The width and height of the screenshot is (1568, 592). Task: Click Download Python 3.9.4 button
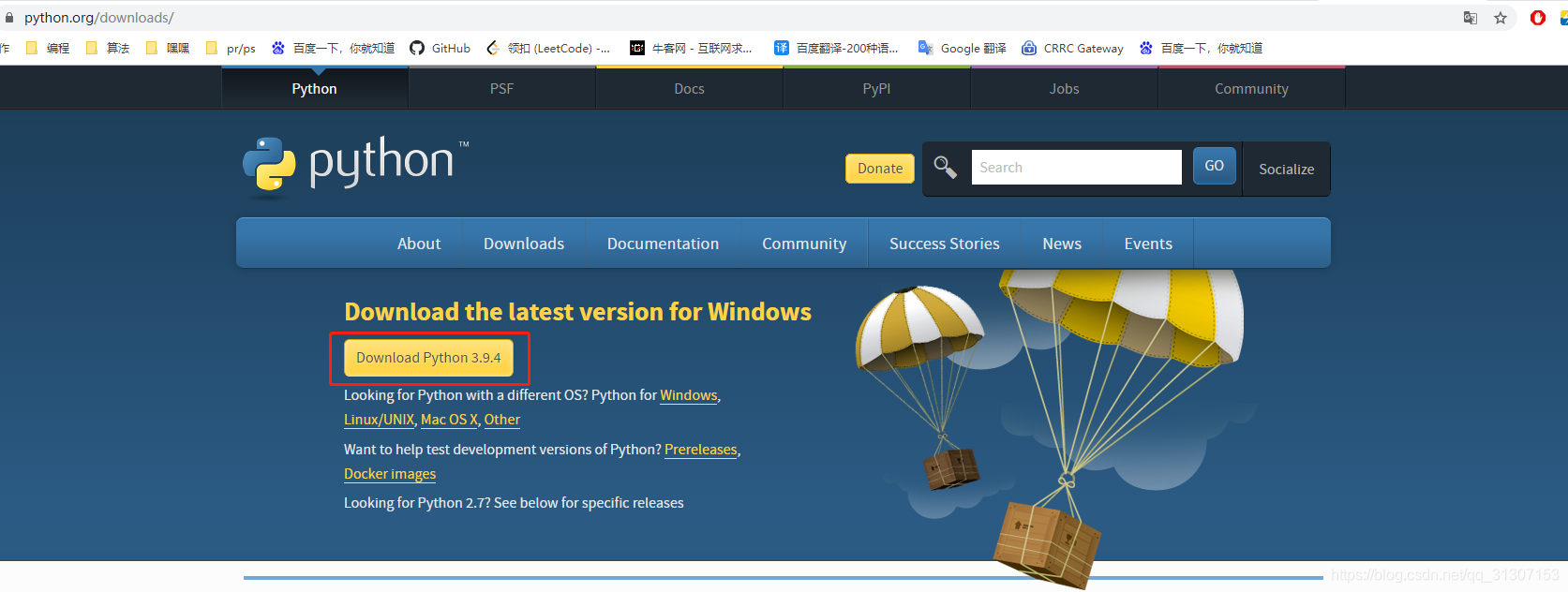coord(428,358)
